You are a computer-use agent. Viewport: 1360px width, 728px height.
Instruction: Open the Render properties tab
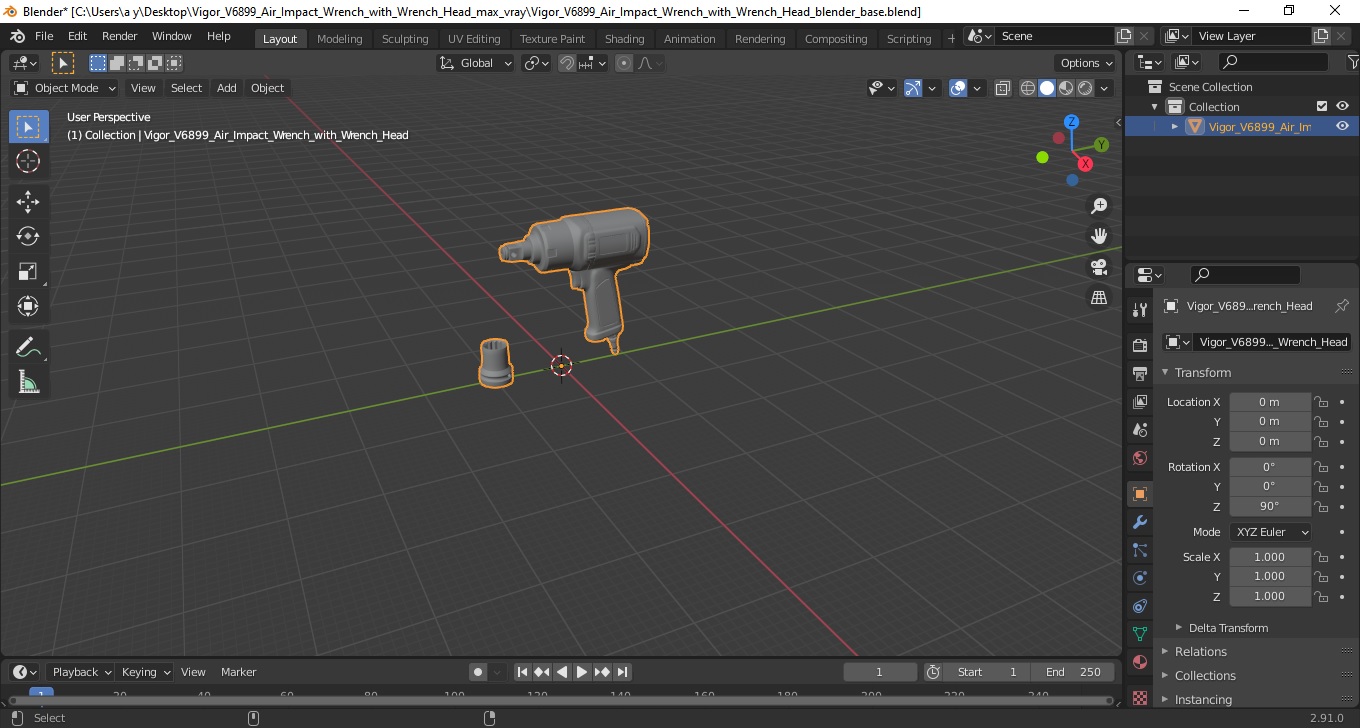(1139, 346)
